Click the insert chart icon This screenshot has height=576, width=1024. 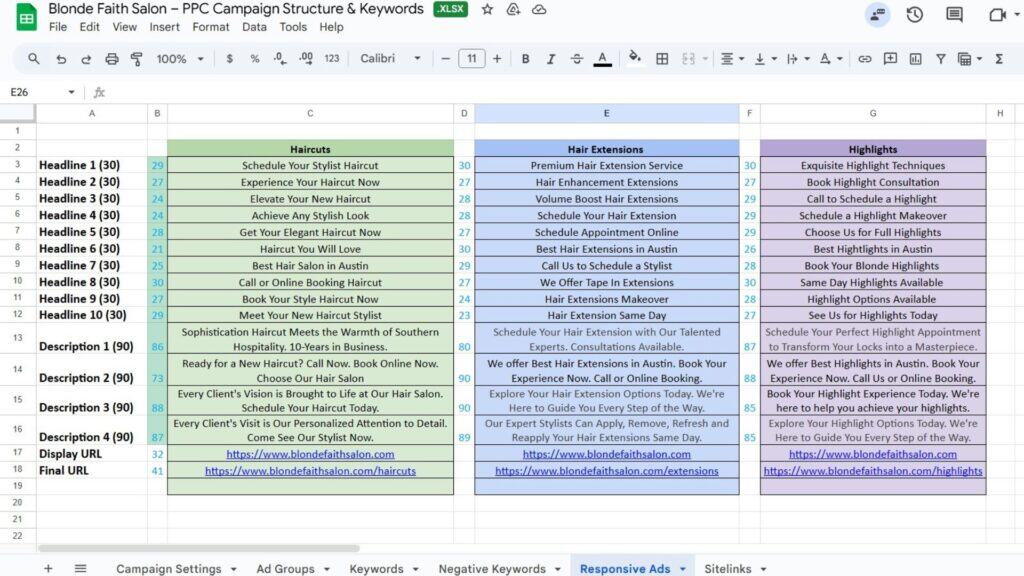click(x=915, y=59)
